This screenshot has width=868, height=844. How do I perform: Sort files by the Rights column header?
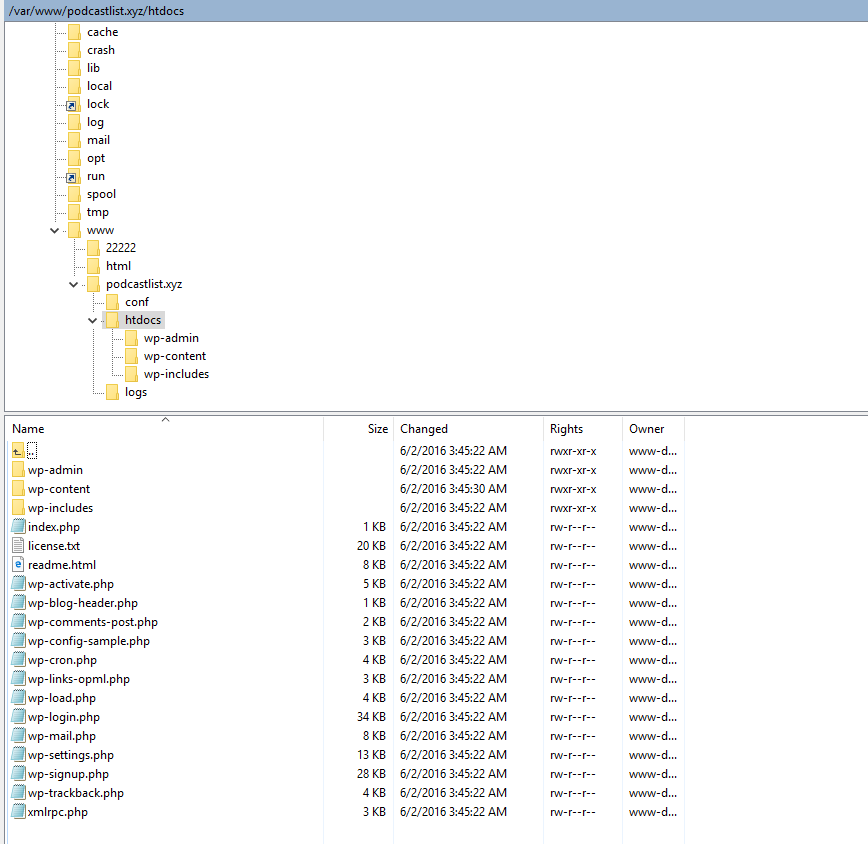(583, 429)
